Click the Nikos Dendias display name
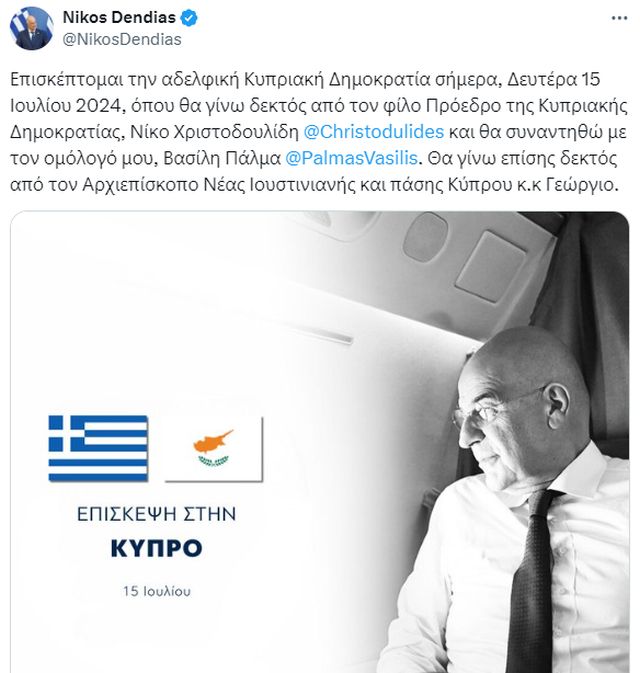 pos(119,18)
